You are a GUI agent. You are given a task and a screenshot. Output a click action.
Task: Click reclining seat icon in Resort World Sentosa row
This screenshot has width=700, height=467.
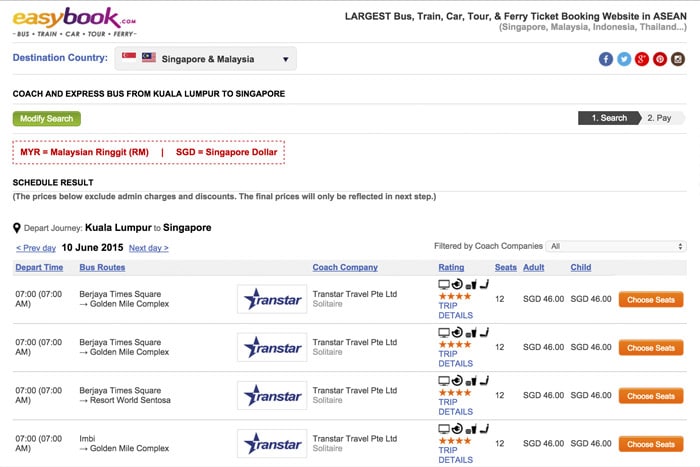tap(484, 380)
